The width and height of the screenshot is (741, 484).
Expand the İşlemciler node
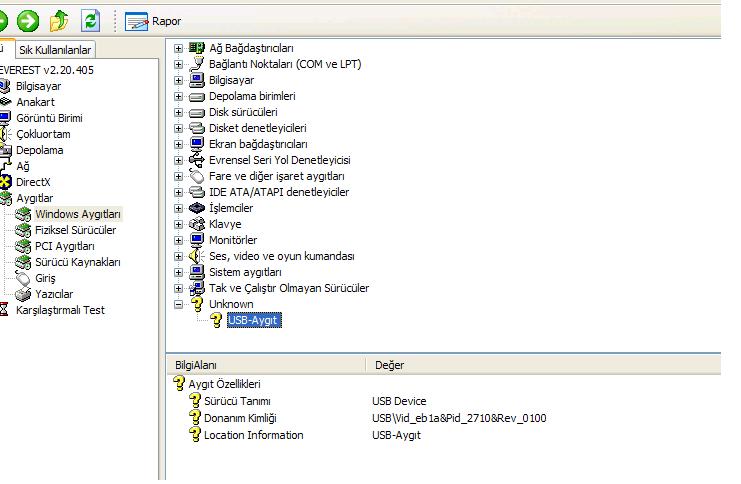178,208
